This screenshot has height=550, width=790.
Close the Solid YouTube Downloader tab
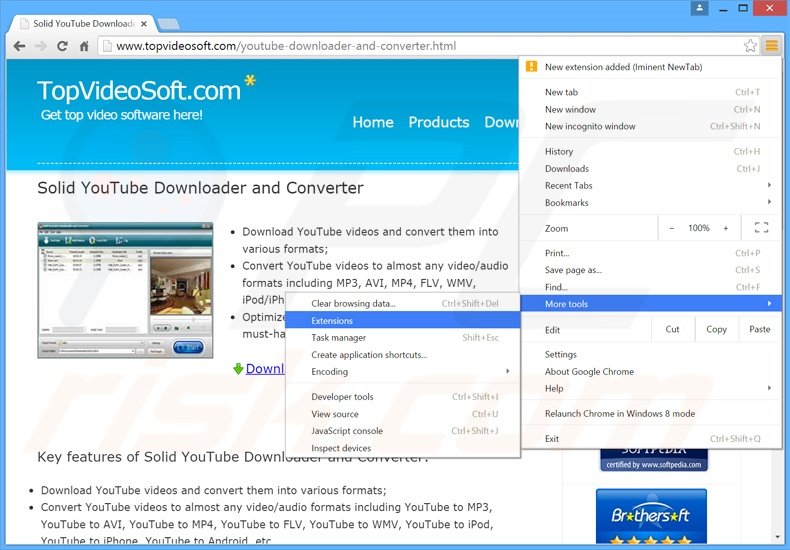tap(144, 24)
